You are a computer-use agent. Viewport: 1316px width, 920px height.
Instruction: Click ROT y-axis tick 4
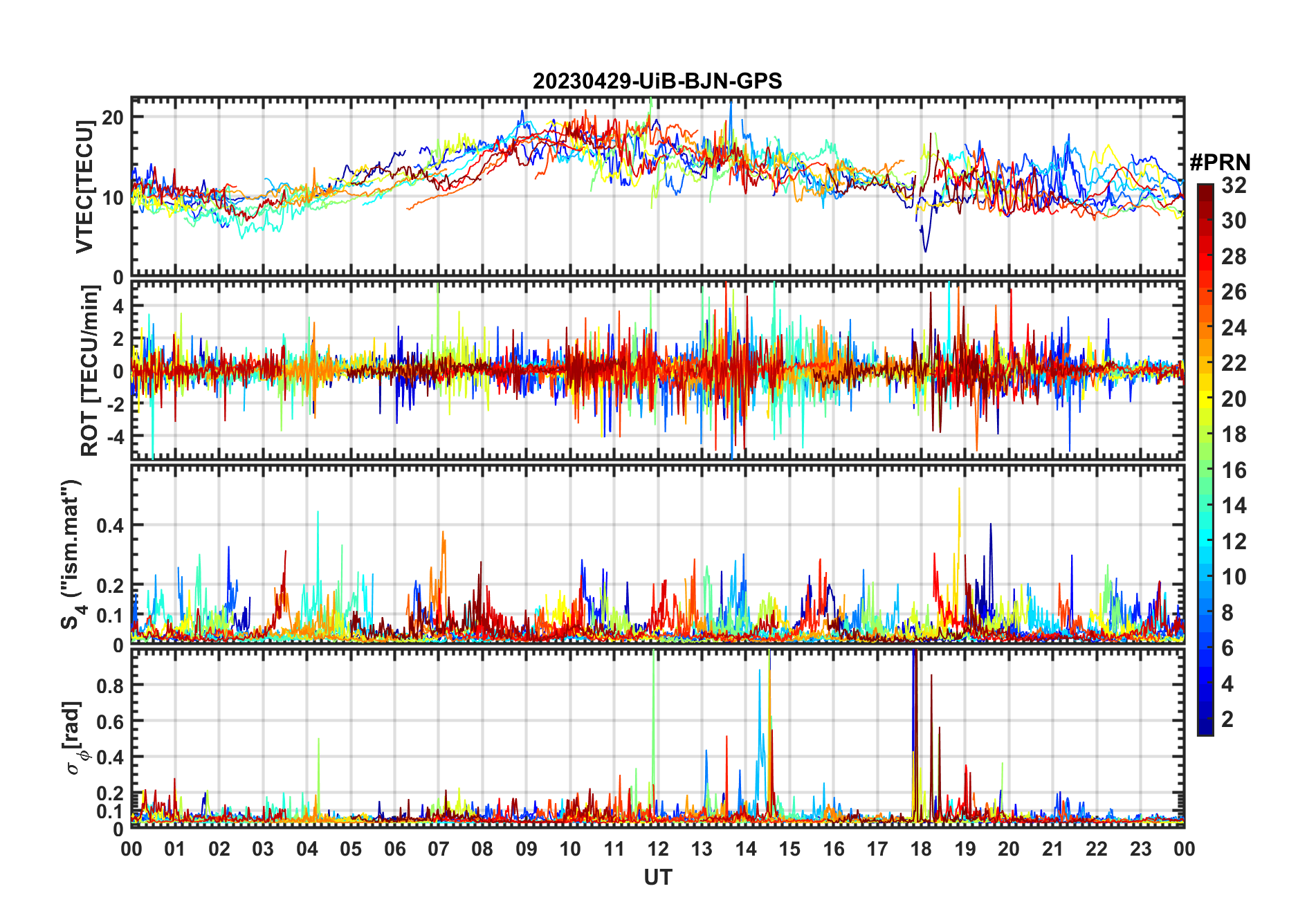click(x=118, y=306)
